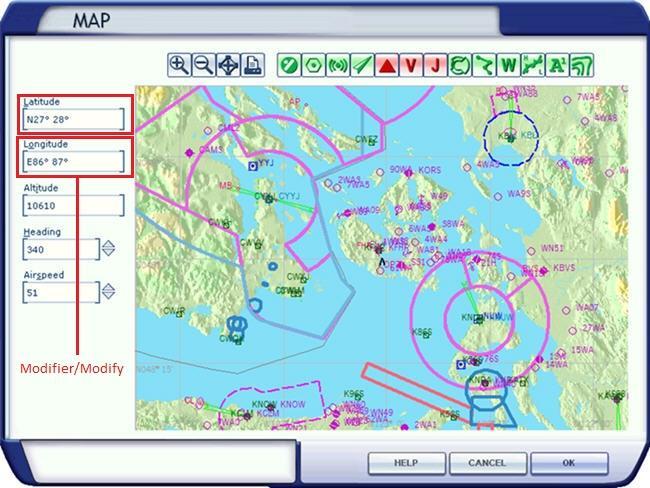
Task: Toggle the airspace boundaries layer icon
Action: pyautogui.click(x=460, y=65)
